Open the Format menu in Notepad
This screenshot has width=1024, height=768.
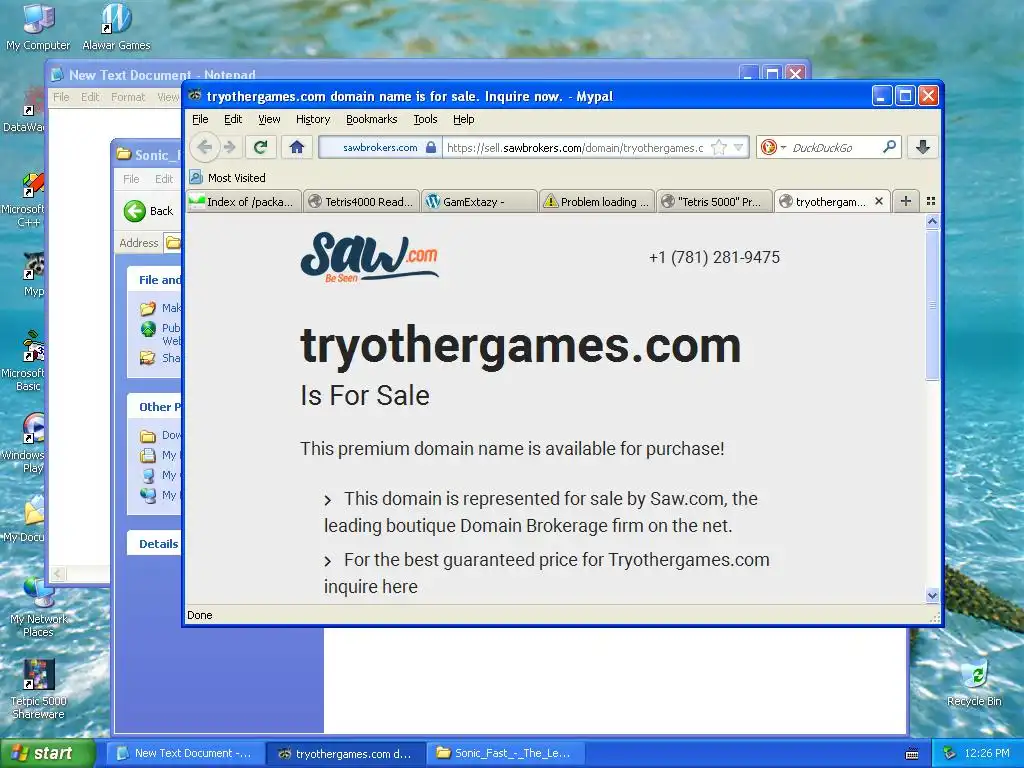click(x=128, y=97)
